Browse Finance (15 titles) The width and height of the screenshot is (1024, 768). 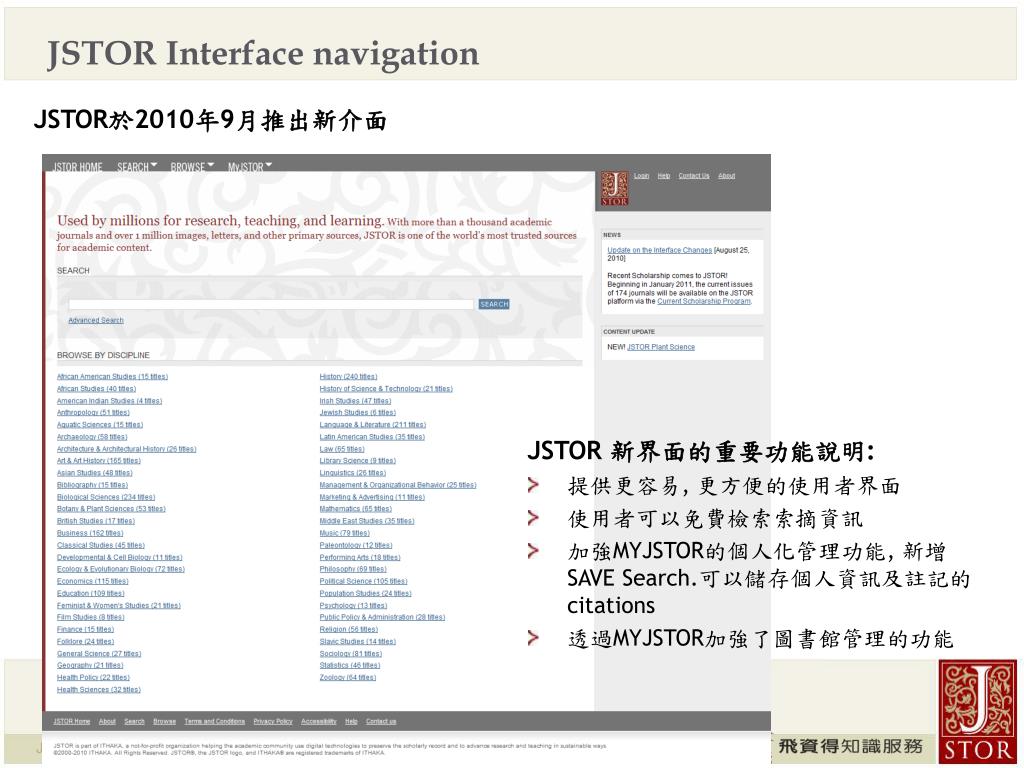coord(86,630)
